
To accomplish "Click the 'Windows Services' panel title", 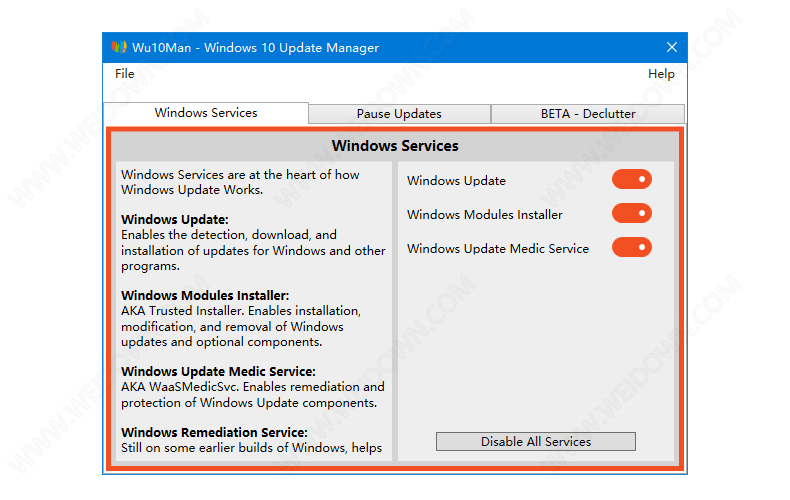I will pyautogui.click(x=395, y=146).
